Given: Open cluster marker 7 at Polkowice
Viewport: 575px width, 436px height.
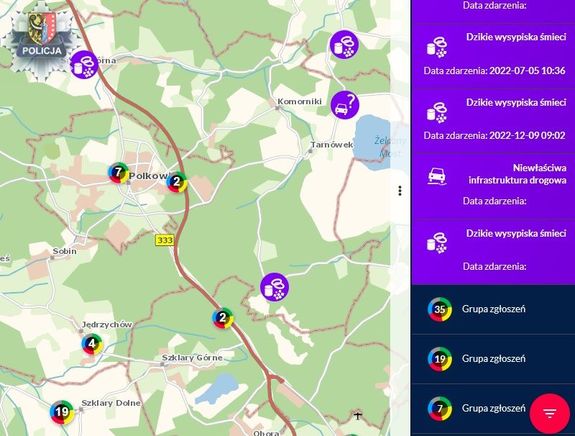Looking at the screenshot, I should pos(118,172).
